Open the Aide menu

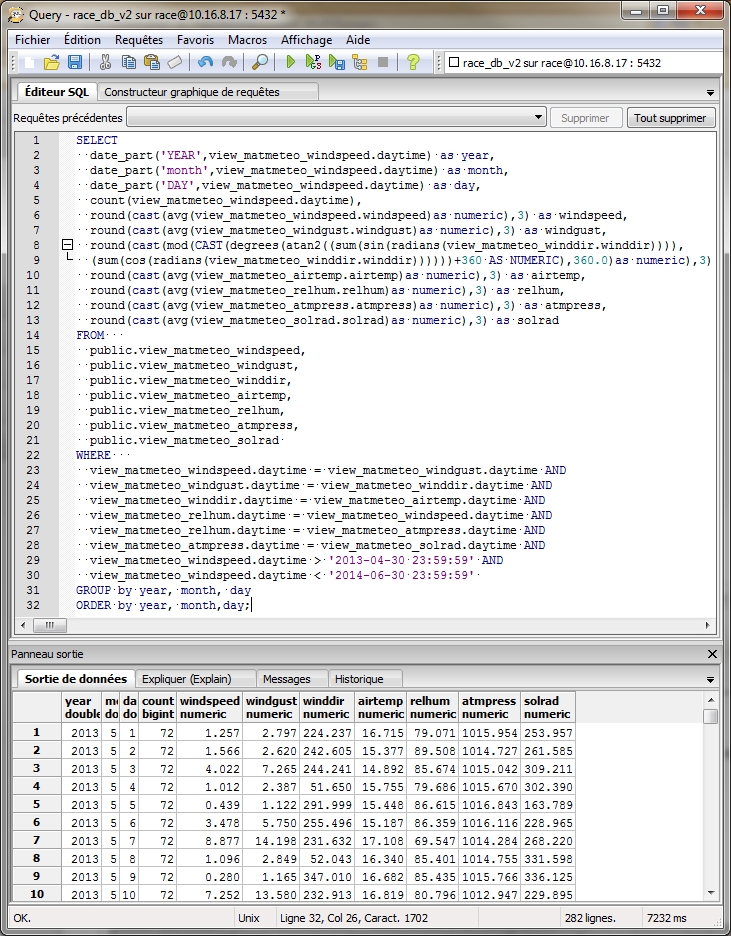pos(358,40)
